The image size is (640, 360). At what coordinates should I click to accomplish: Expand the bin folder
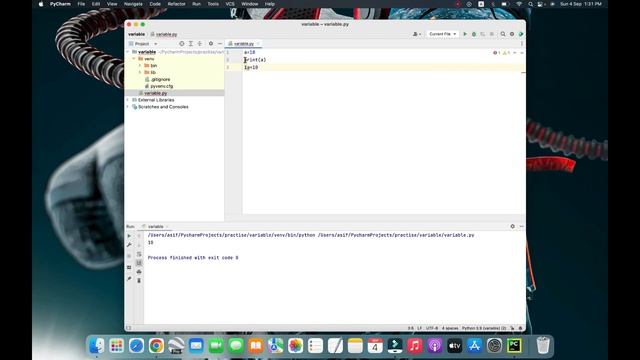(140, 66)
